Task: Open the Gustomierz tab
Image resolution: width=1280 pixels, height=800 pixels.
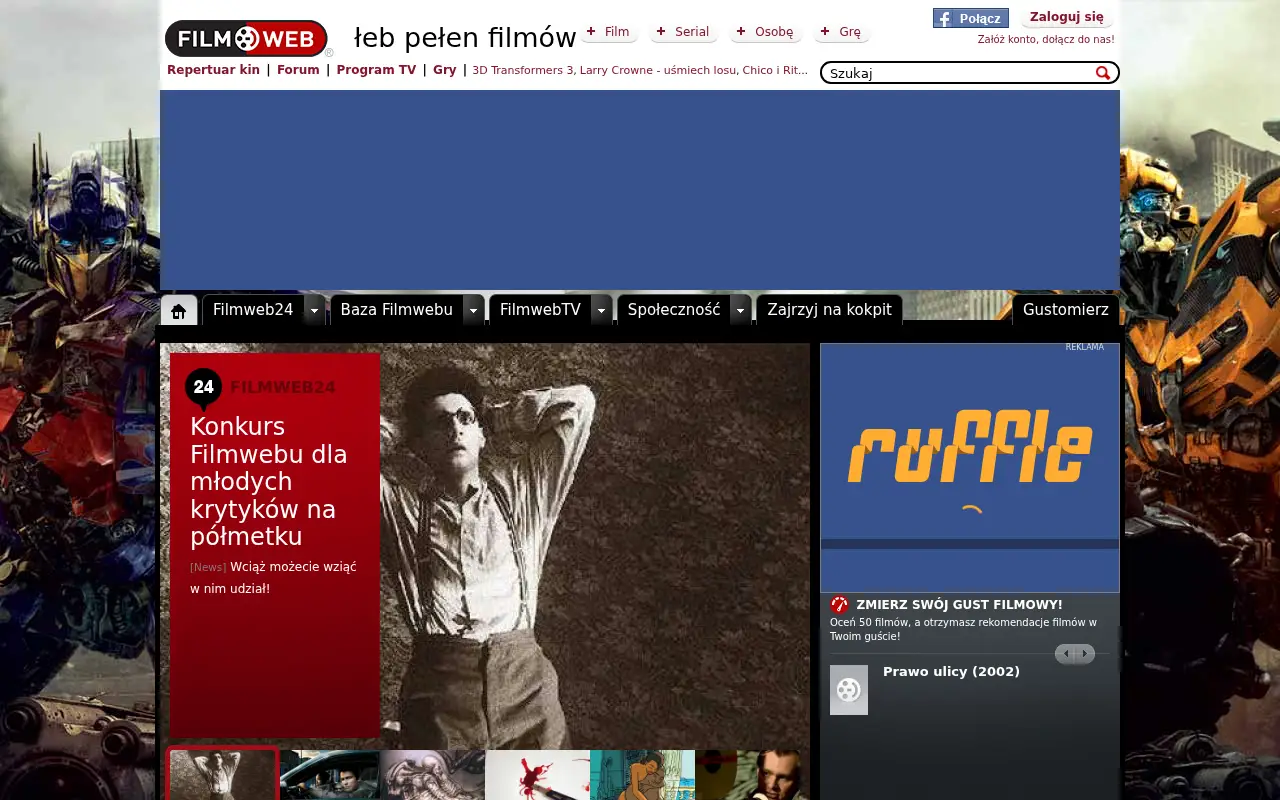Action: click(1066, 310)
